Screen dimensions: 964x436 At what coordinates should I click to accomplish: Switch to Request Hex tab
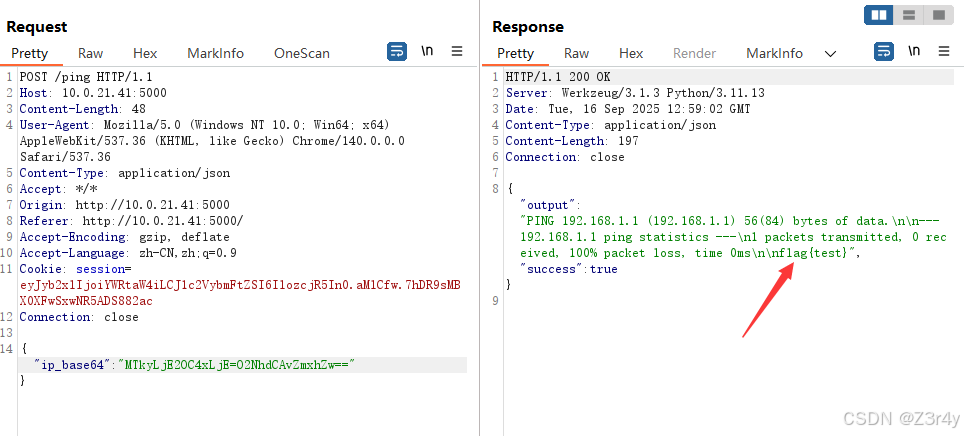(x=145, y=54)
